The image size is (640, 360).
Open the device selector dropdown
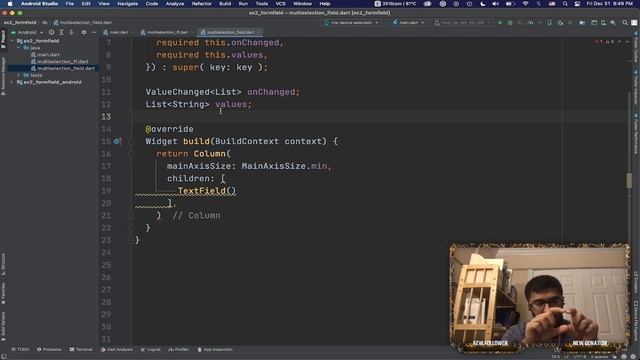351,23
